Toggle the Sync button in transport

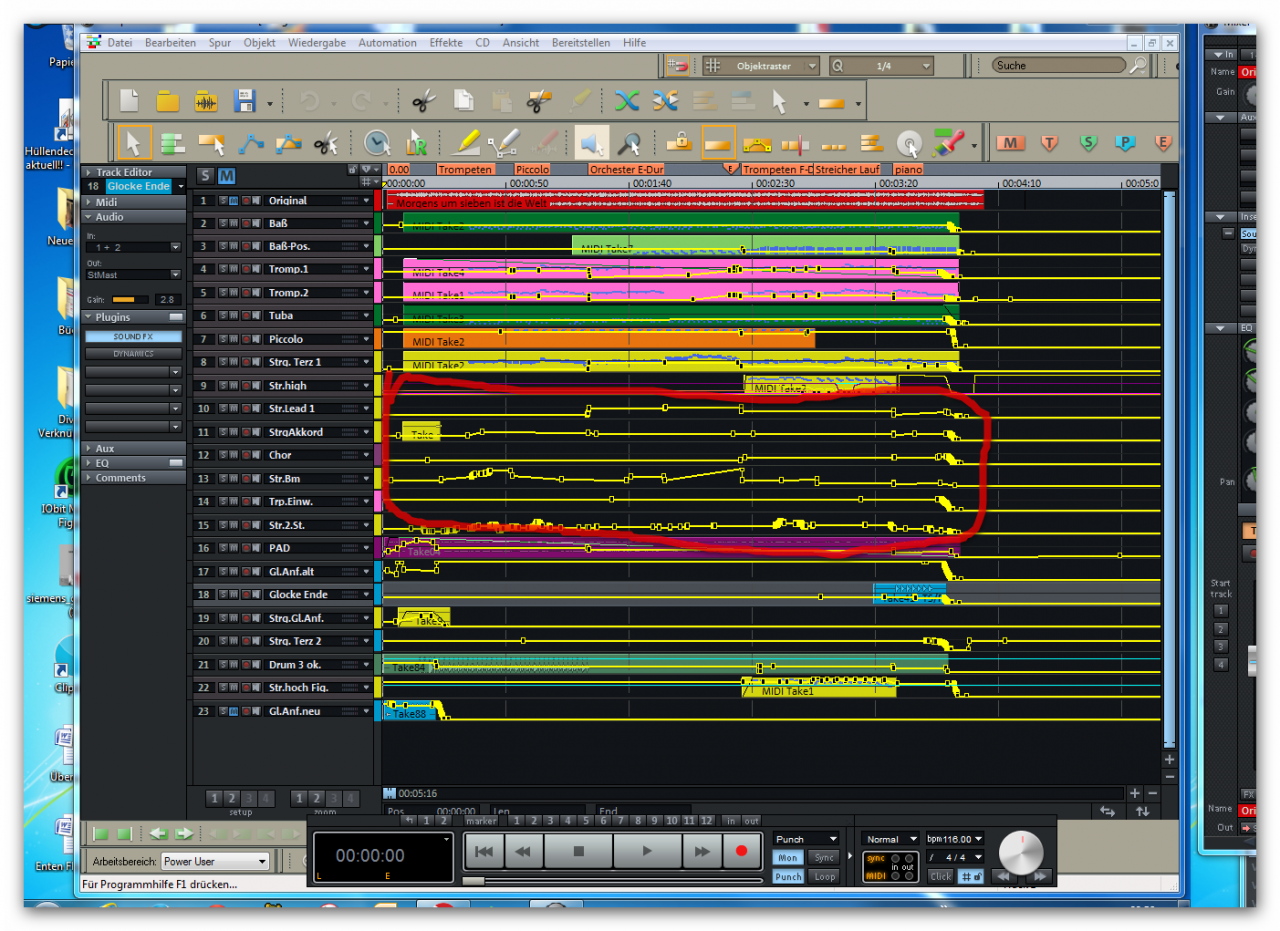point(824,858)
